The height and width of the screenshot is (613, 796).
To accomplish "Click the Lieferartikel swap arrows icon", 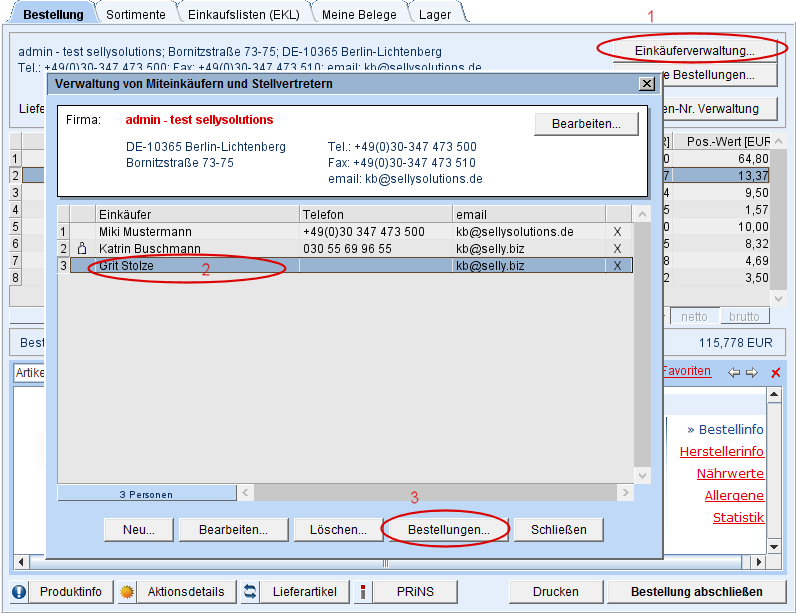I will pyautogui.click(x=250, y=591).
